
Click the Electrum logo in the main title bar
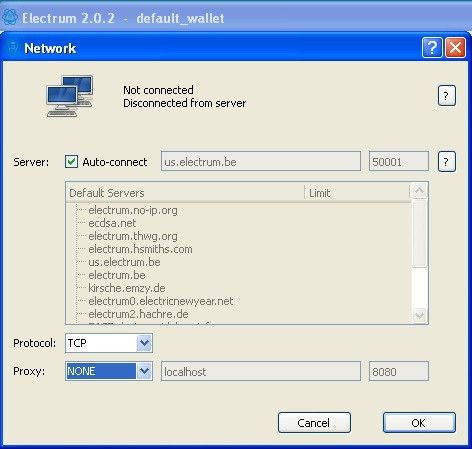tap(10, 17)
